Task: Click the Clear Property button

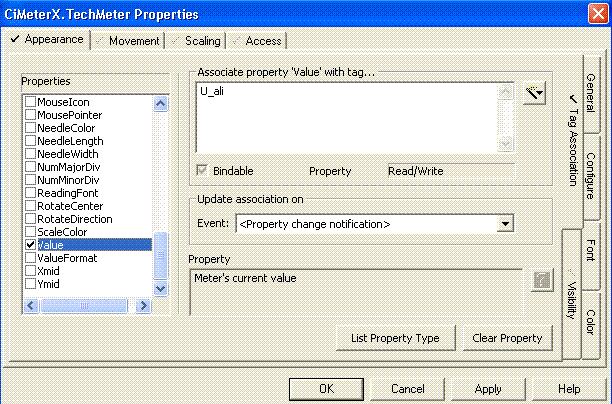Action: pyautogui.click(x=507, y=338)
